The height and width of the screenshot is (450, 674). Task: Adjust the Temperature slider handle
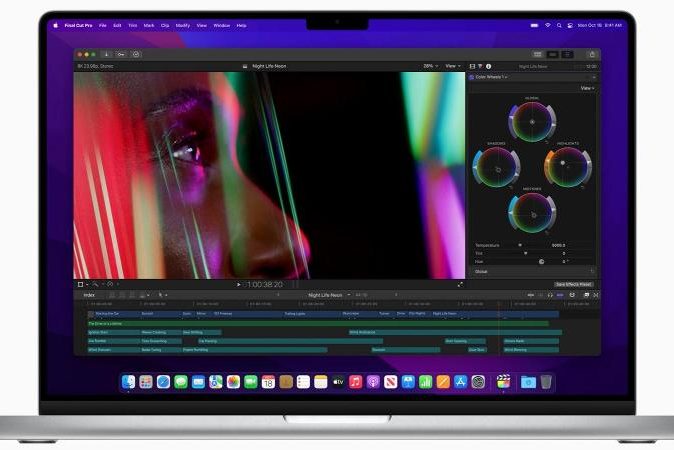pos(520,245)
